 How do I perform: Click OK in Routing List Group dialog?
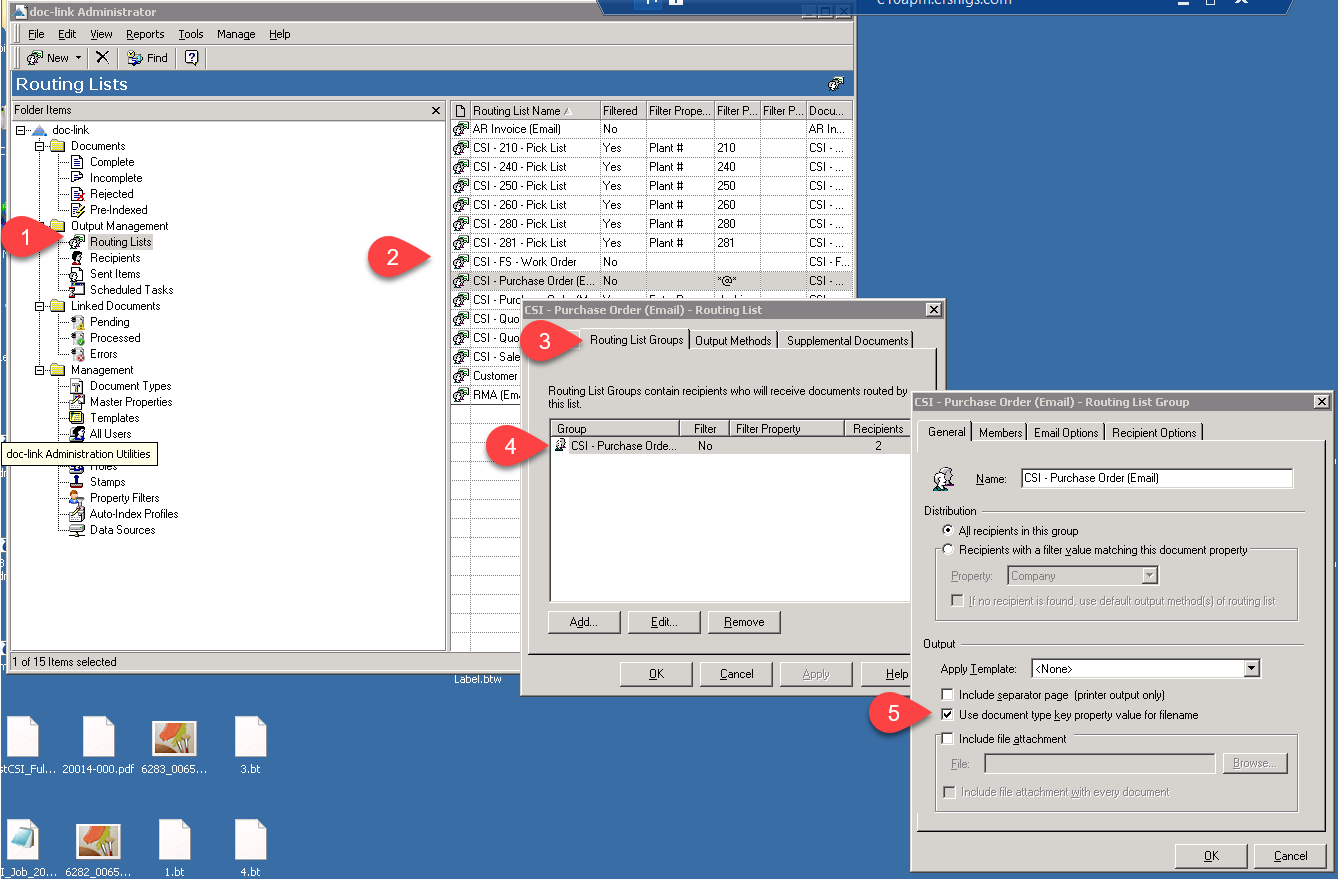[x=1211, y=856]
